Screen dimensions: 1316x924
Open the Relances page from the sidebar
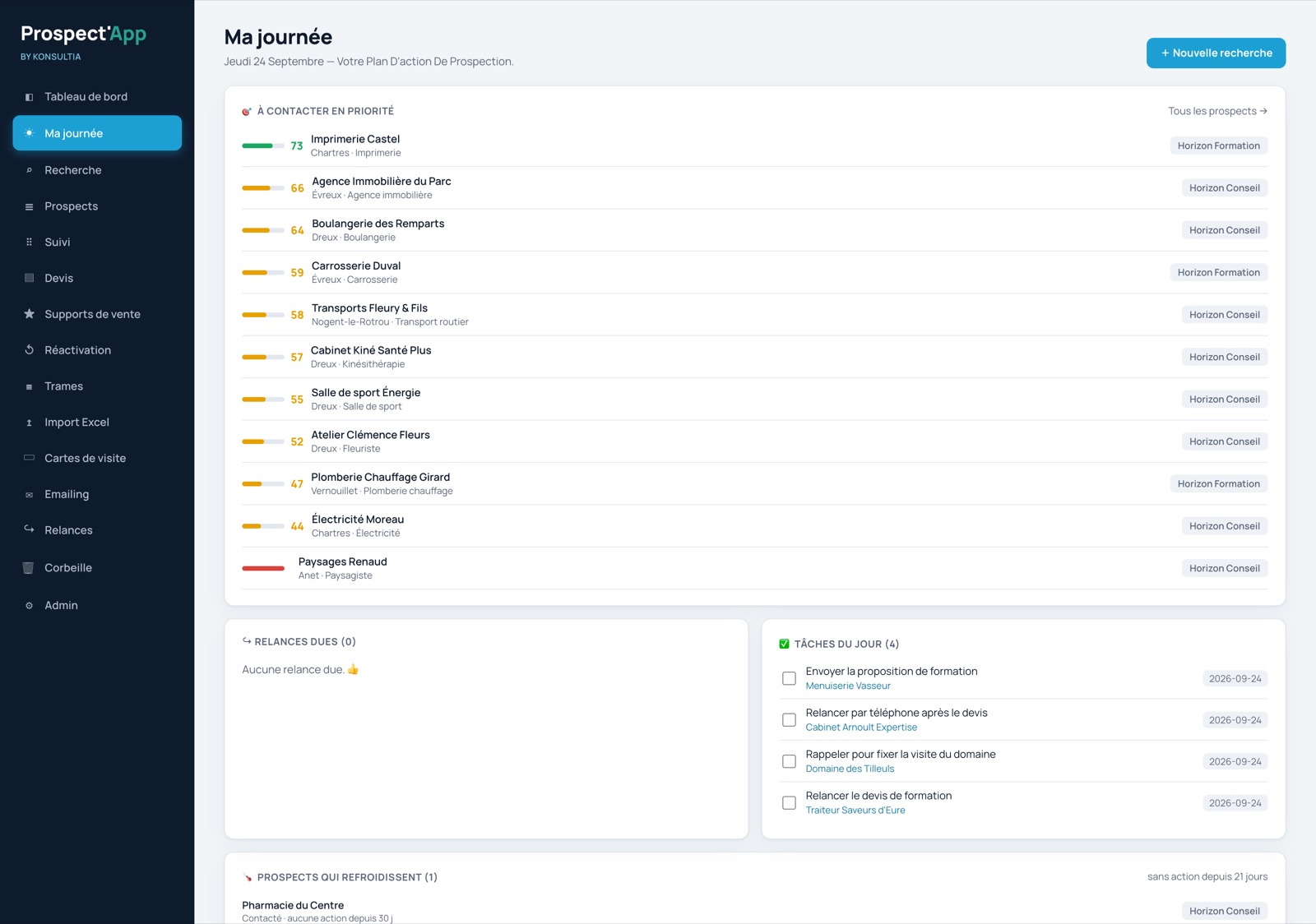[x=97, y=530]
